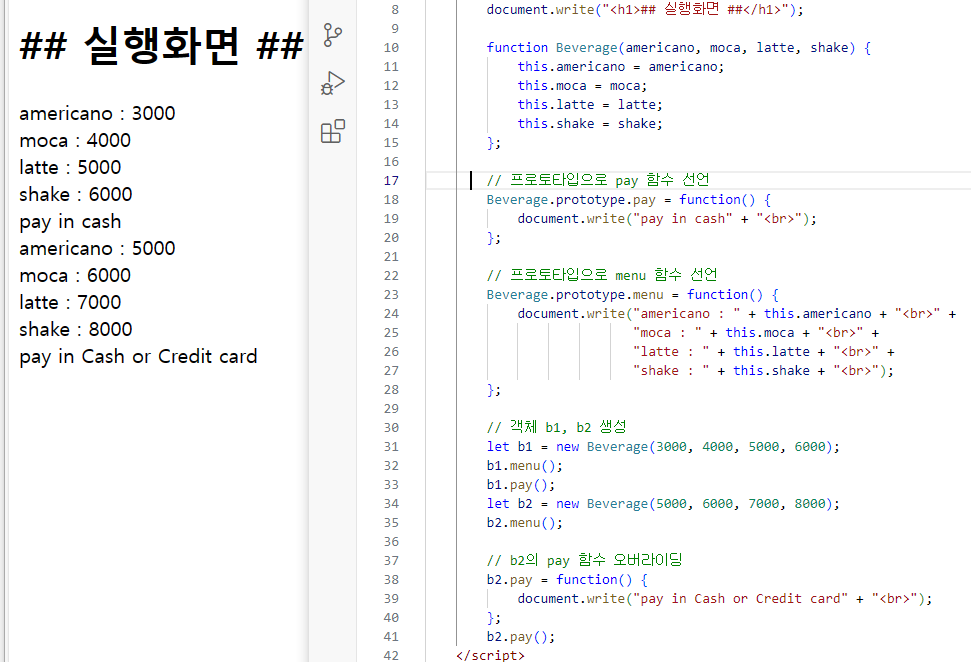Click the closing '</script>' tag

coord(490,655)
